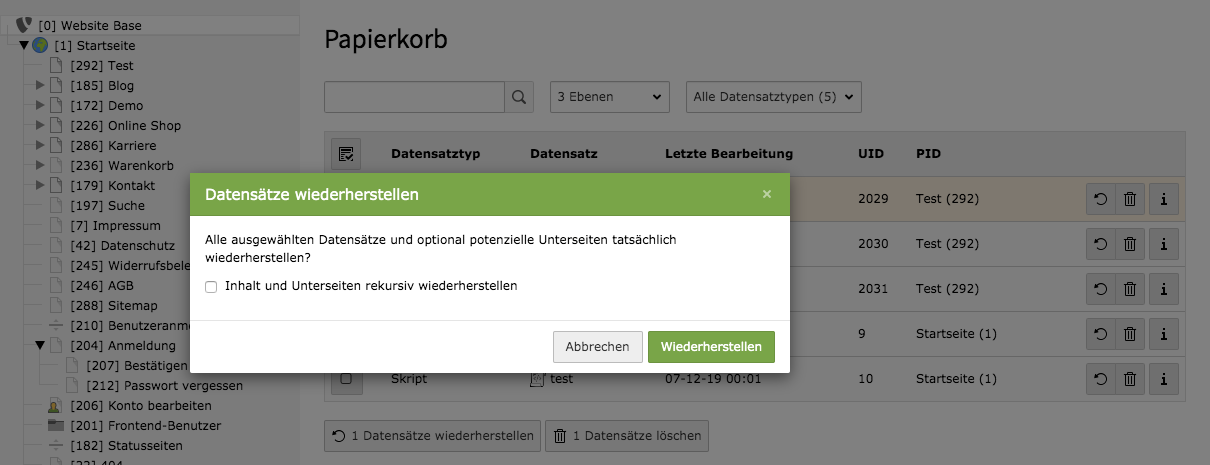Restore the record with UID 2029

click(1101, 200)
